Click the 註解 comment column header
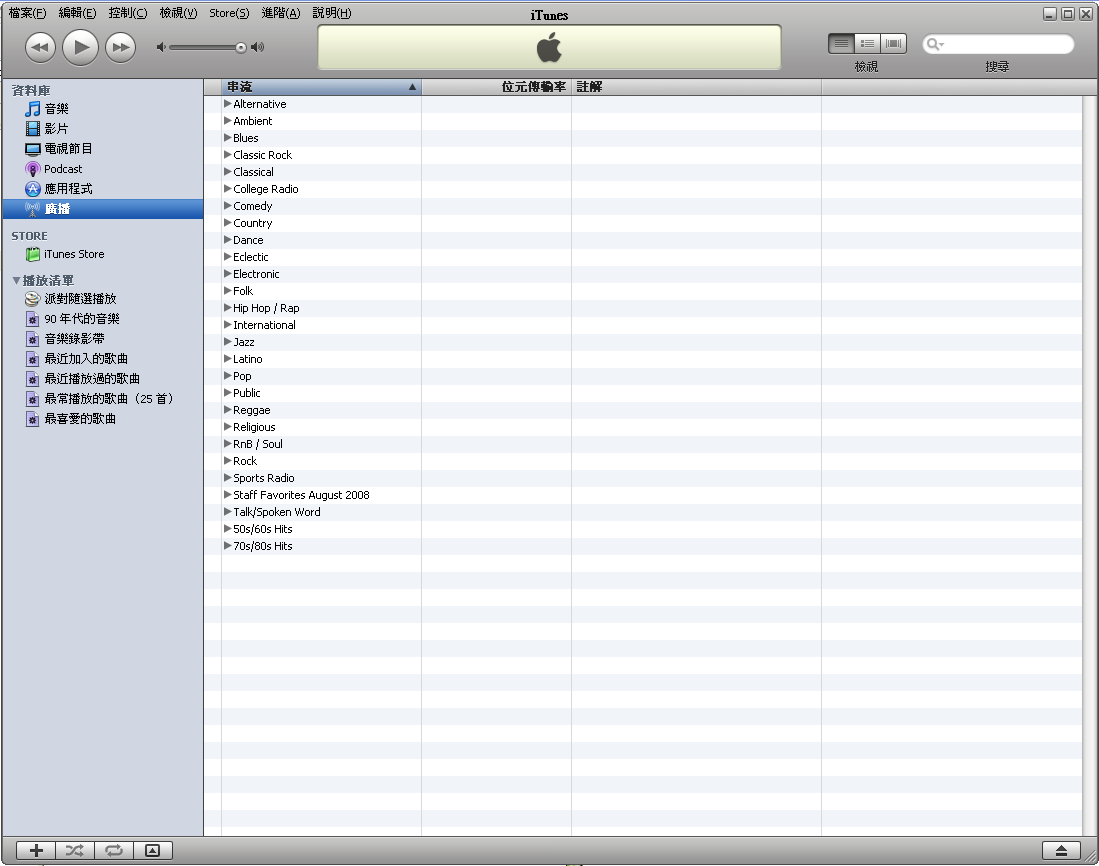Image resolution: width=1099 pixels, height=866 pixels. pos(696,87)
